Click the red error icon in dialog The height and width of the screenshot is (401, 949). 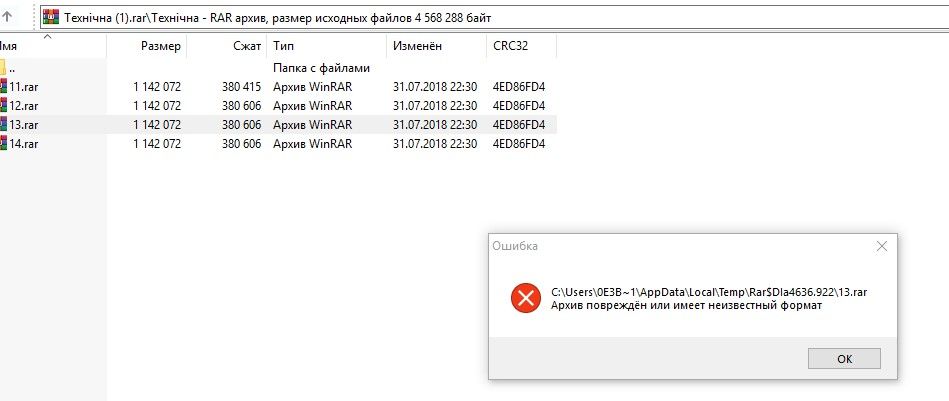[525, 298]
